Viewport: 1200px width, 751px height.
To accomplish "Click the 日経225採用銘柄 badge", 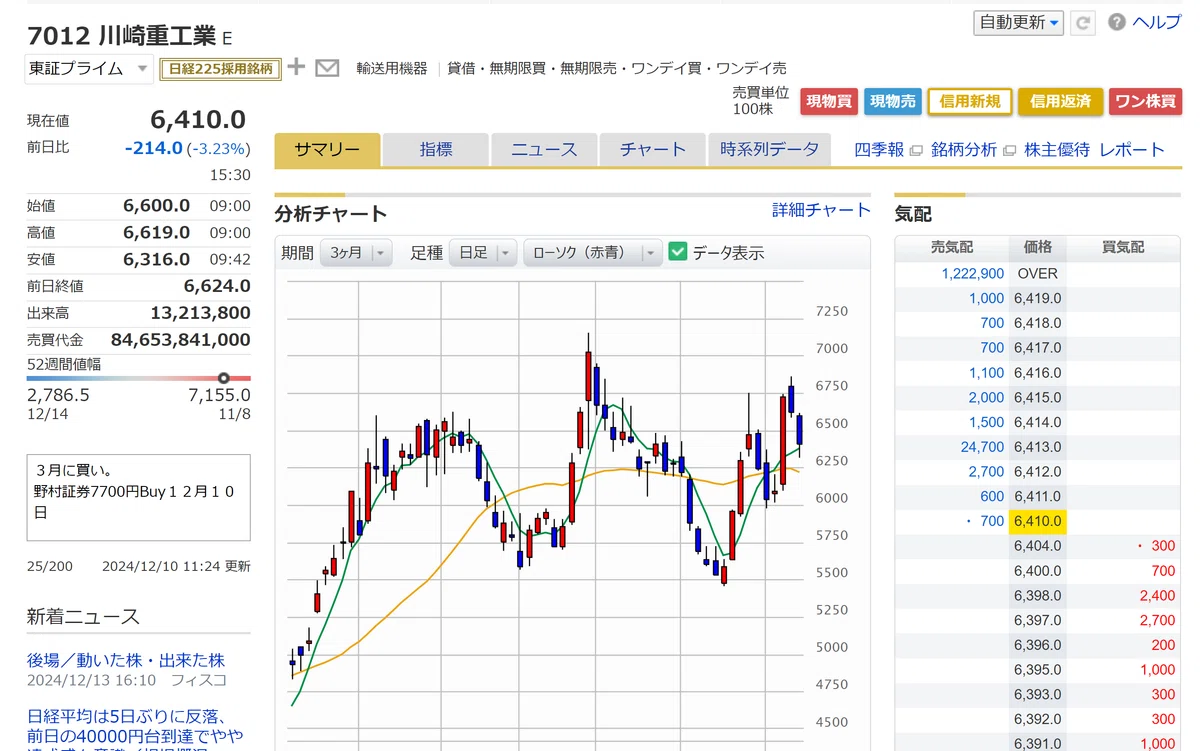I will point(220,68).
